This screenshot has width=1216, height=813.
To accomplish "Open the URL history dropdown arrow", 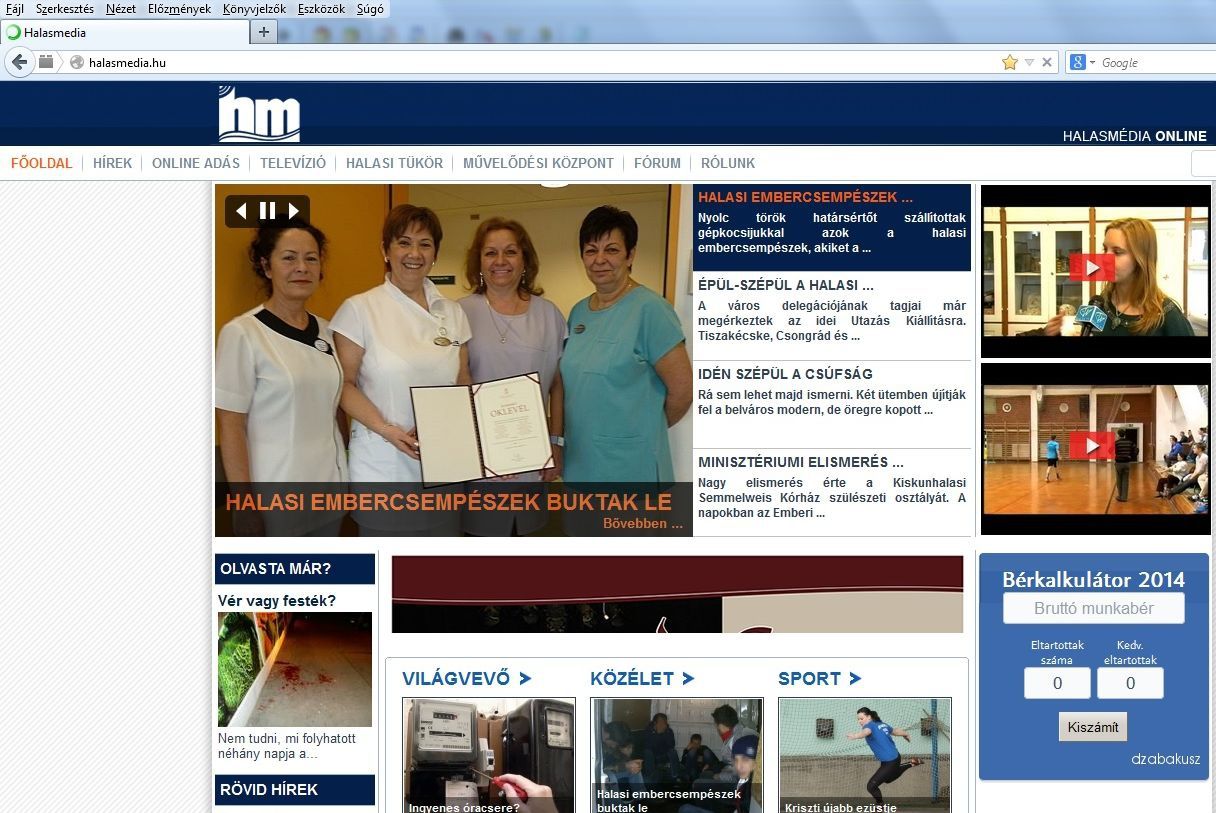I will [x=1029, y=62].
